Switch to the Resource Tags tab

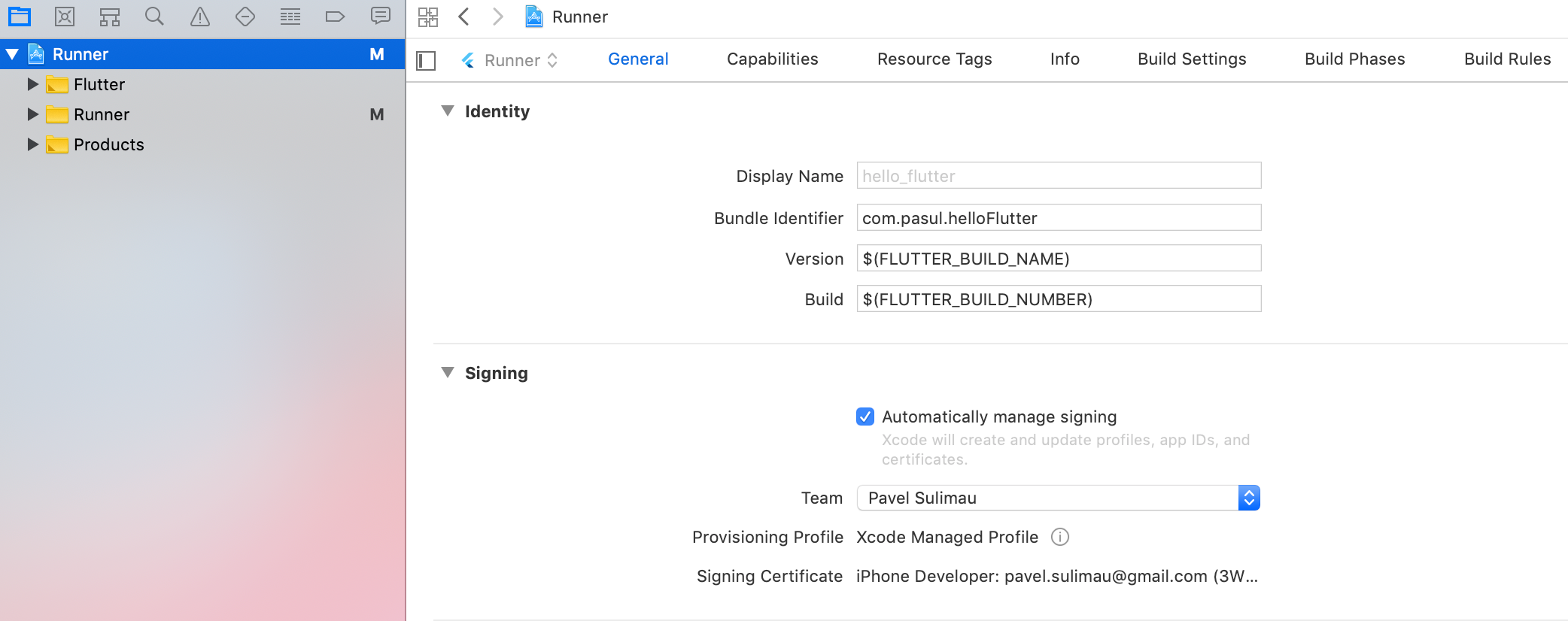[x=934, y=59]
